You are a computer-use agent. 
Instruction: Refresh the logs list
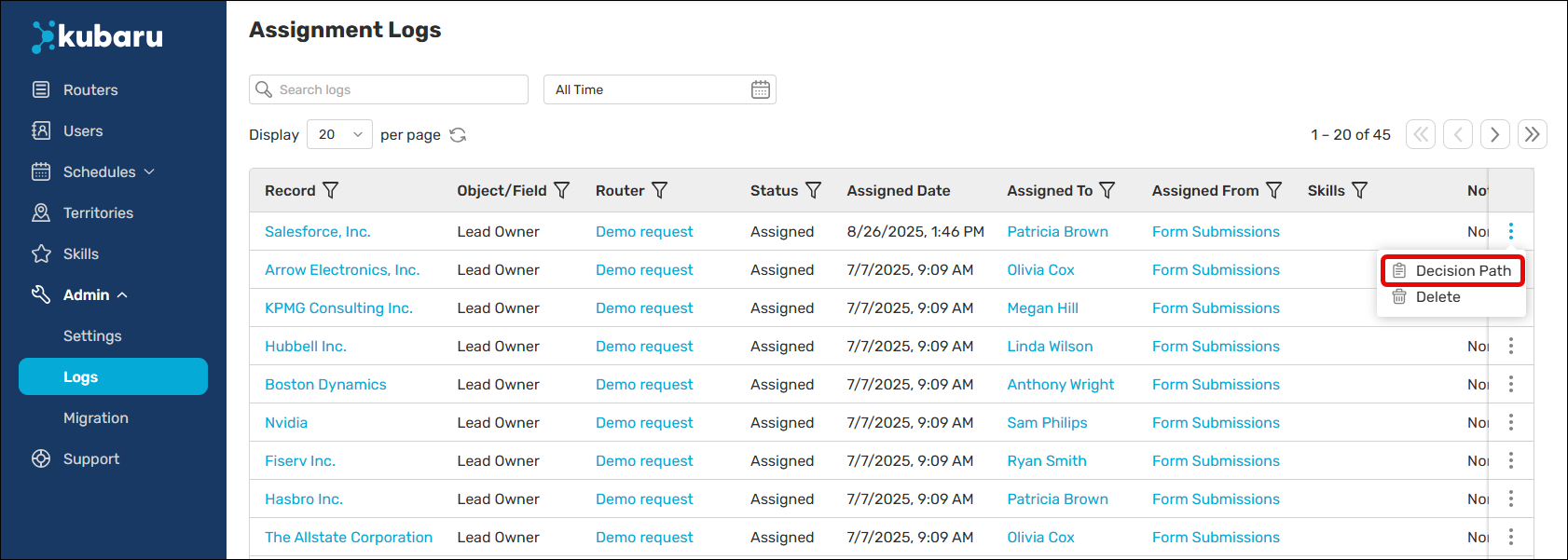pyautogui.click(x=458, y=135)
